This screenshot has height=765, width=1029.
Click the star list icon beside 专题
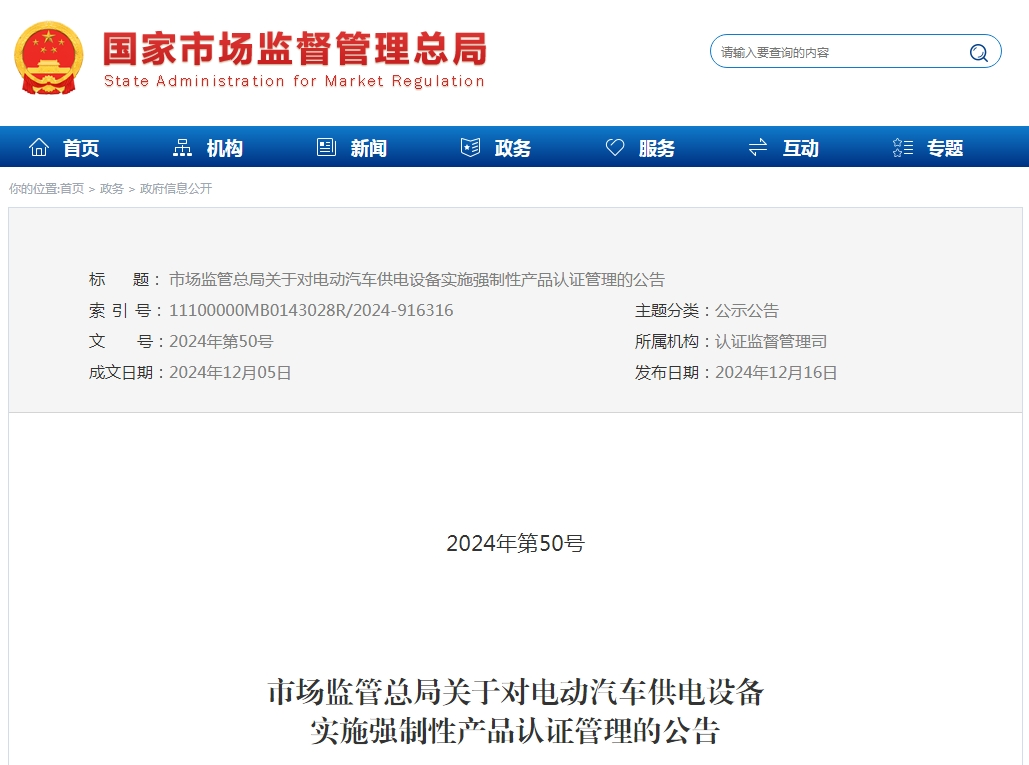tap(902, 147)
